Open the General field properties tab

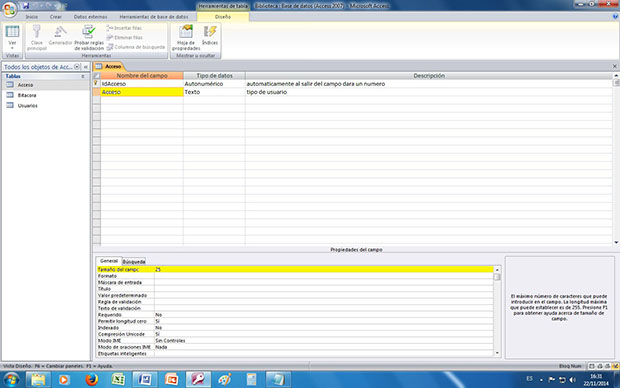(x=109, y=261)
